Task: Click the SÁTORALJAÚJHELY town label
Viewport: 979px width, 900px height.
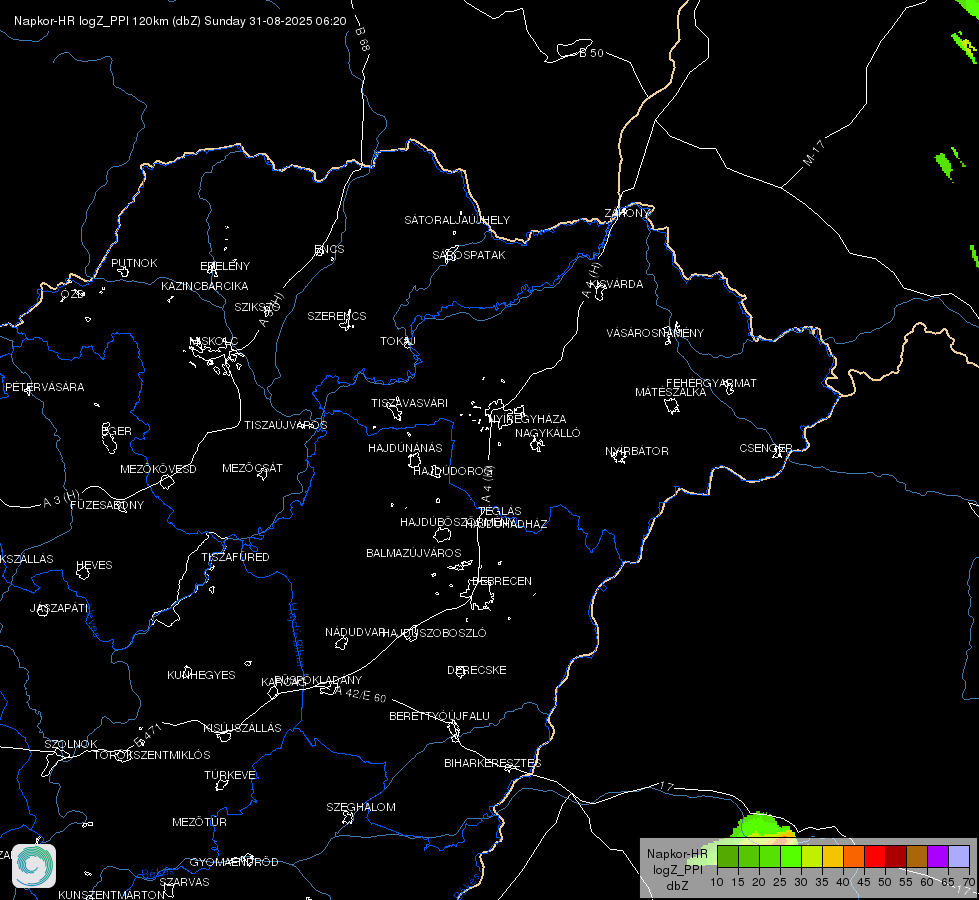Action: pos(457,220)
